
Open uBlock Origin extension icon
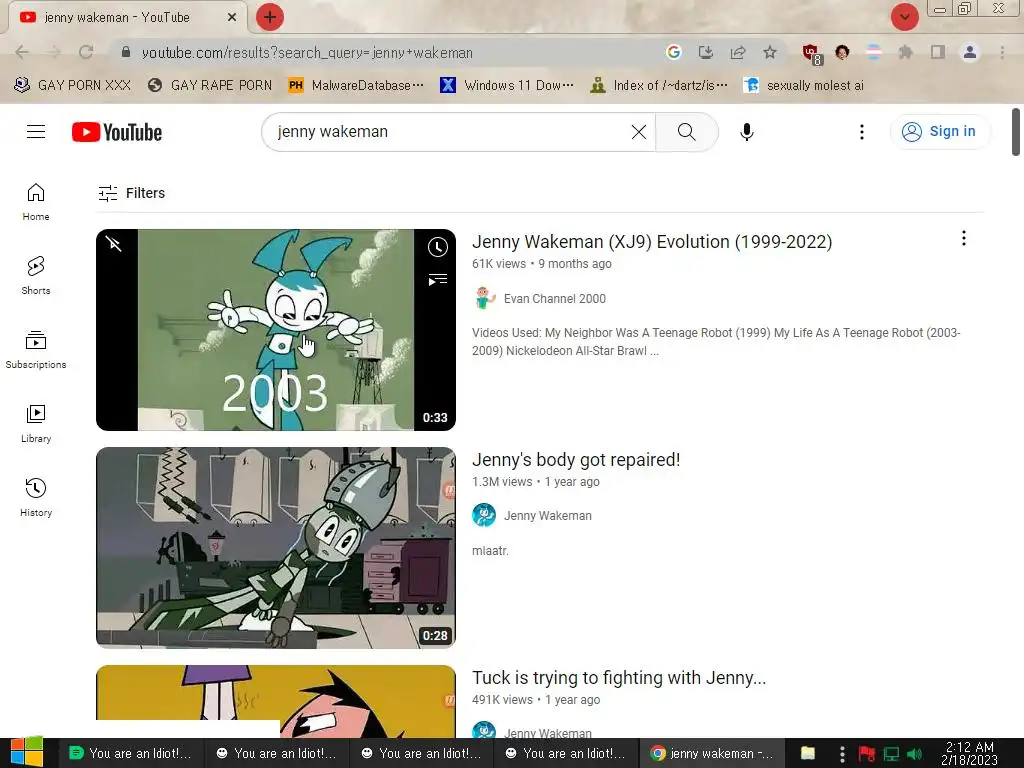pyautogui.click(x=812, y=54)
